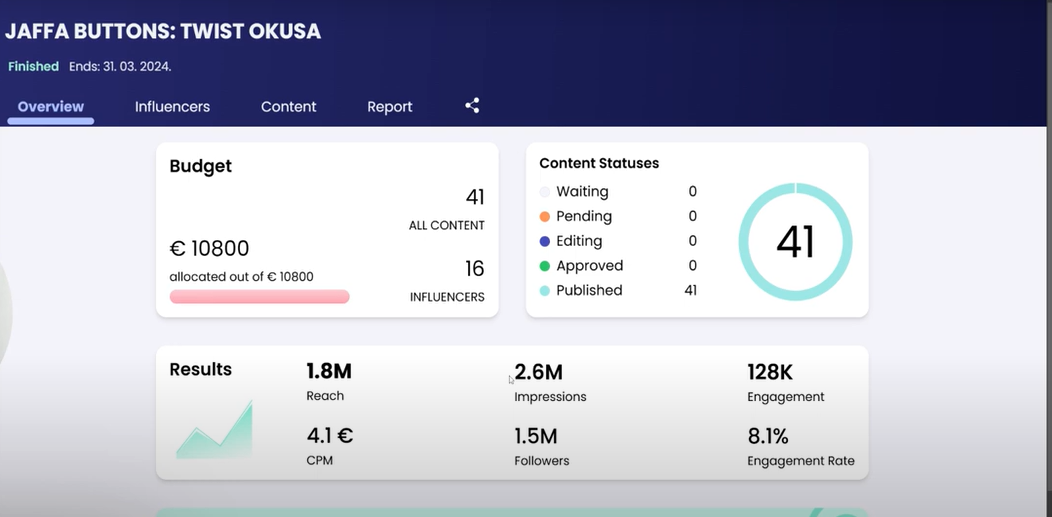1052x517 pixels.
Task: Click the Waiting status dot
Action: pyautogui.click(x=545, y=192)
